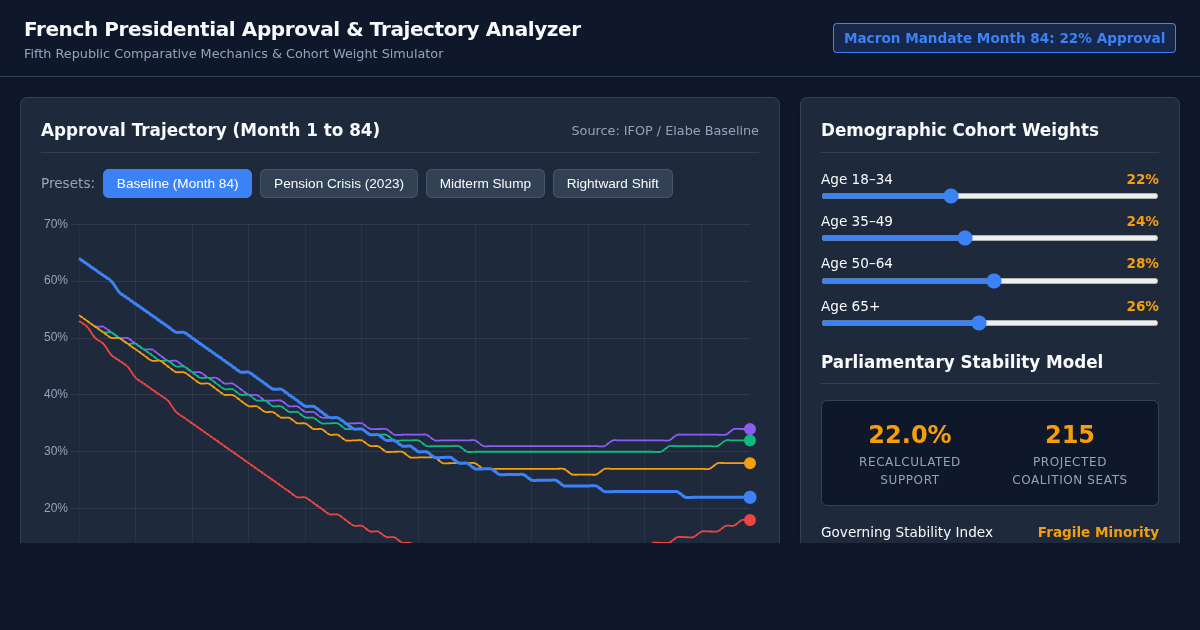
Task: Click the Age 35–49 24% value
Action: click(x=1142, y=221)
